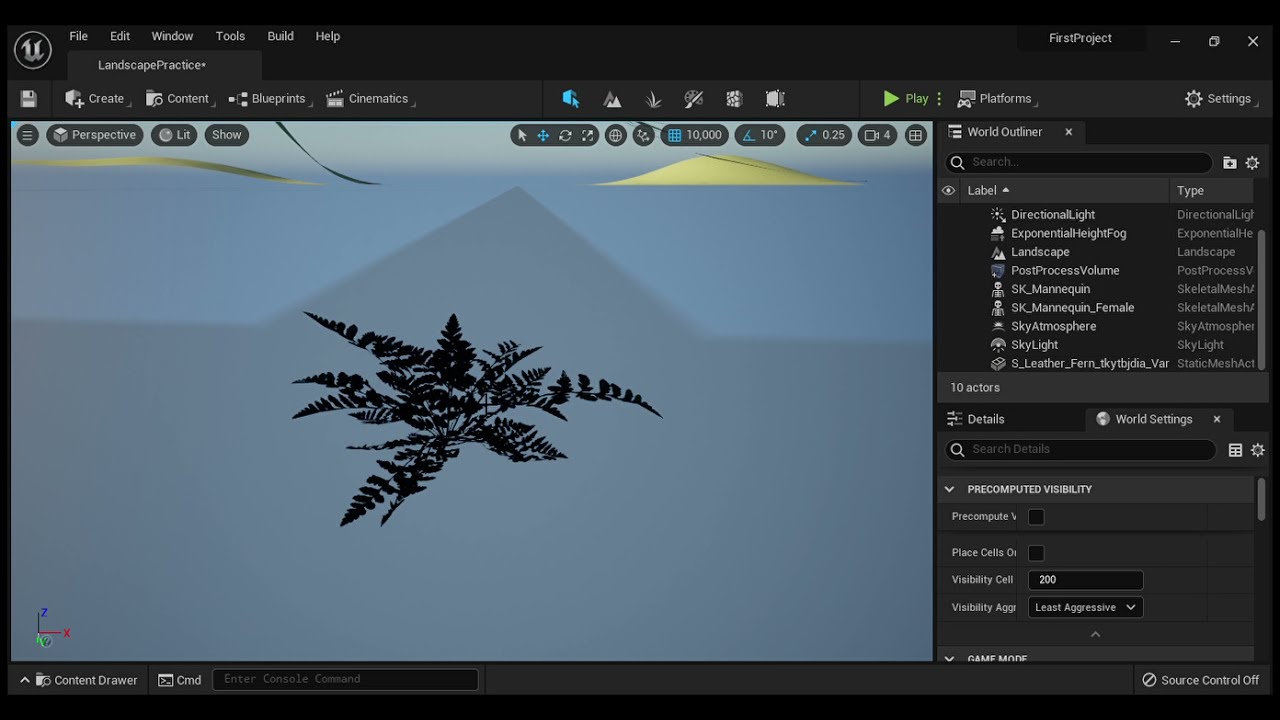
Task: Toggle scale snapping at 0.25
Action: pyautogui.click(x=824, y=135)
